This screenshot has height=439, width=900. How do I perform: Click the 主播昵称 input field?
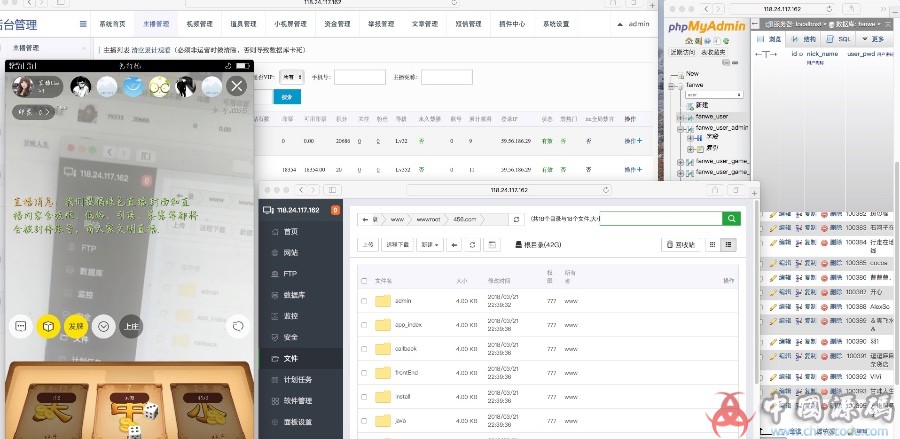click(447, 77)
